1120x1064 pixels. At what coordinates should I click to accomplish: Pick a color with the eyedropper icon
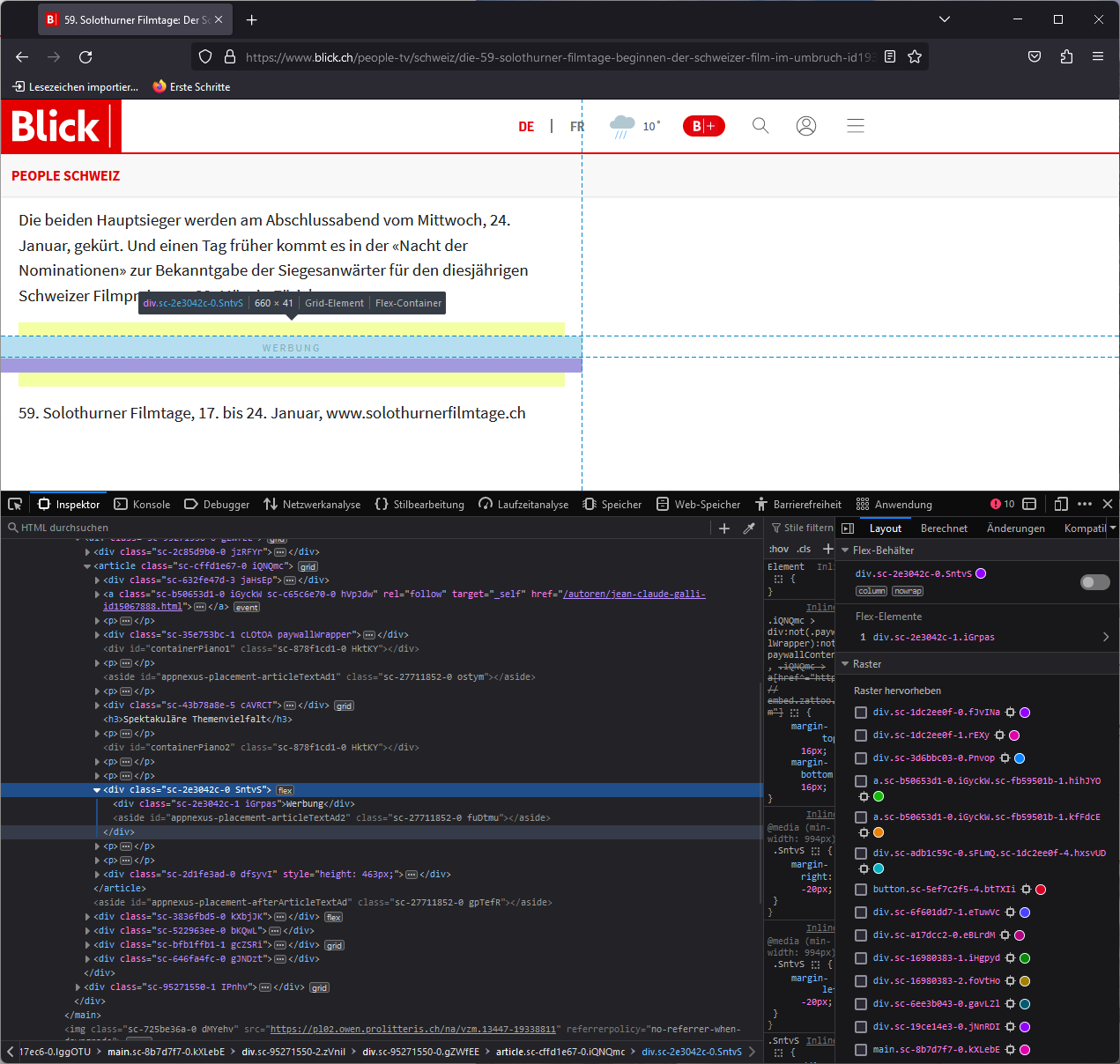click(750, 527)
